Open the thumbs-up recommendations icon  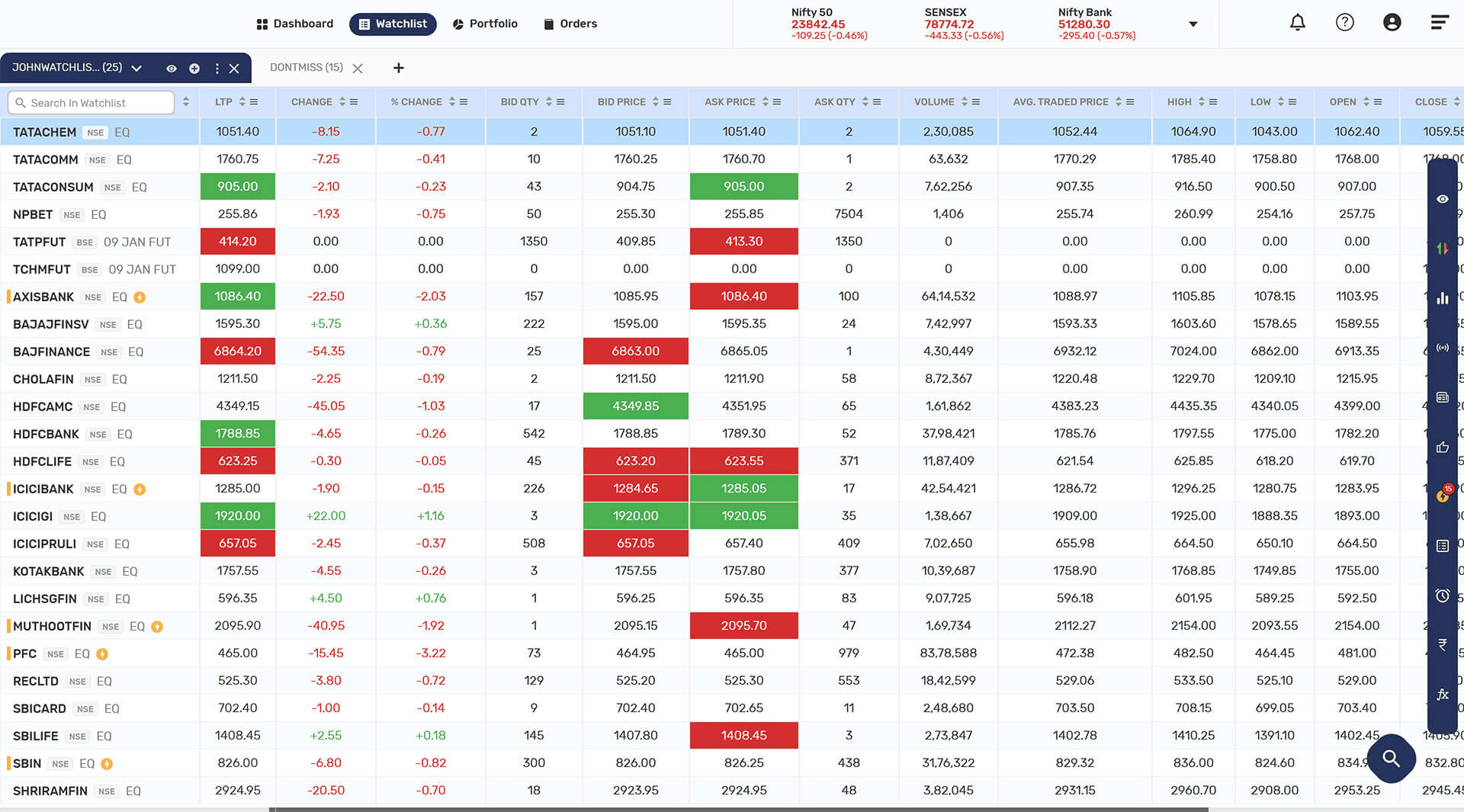pyautogui.click(x=1442, y=447)
